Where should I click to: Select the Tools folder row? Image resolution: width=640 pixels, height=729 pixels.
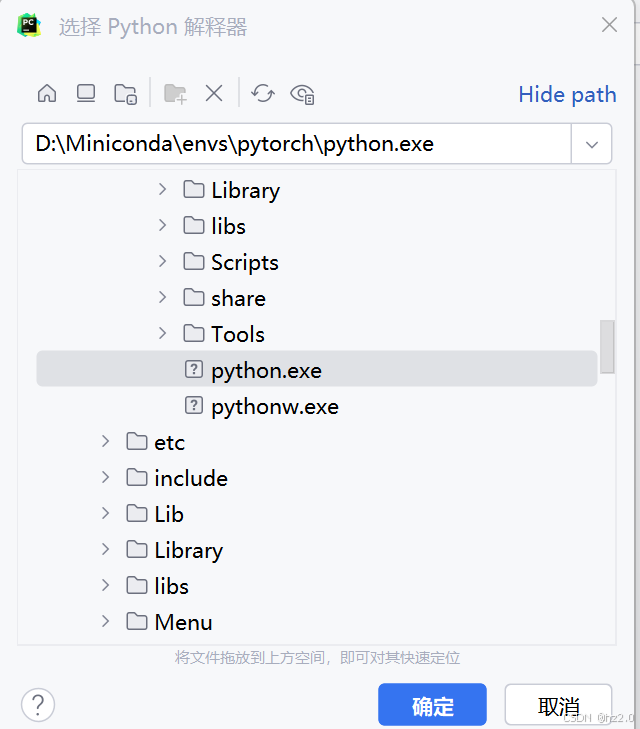pos(317,333)
